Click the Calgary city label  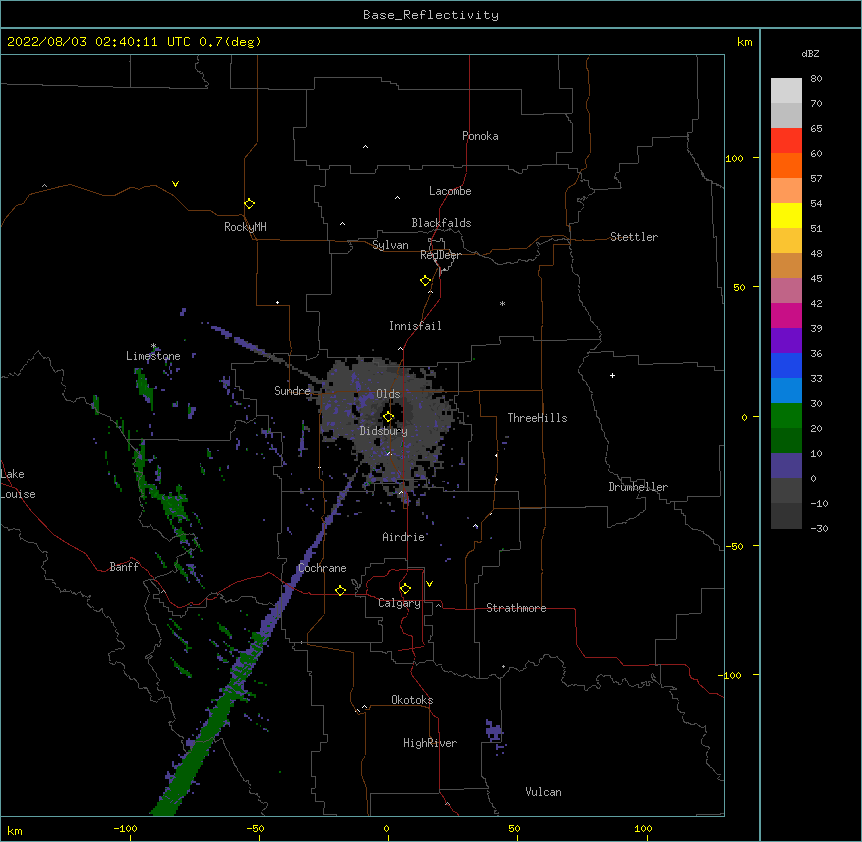pos(399,603)
